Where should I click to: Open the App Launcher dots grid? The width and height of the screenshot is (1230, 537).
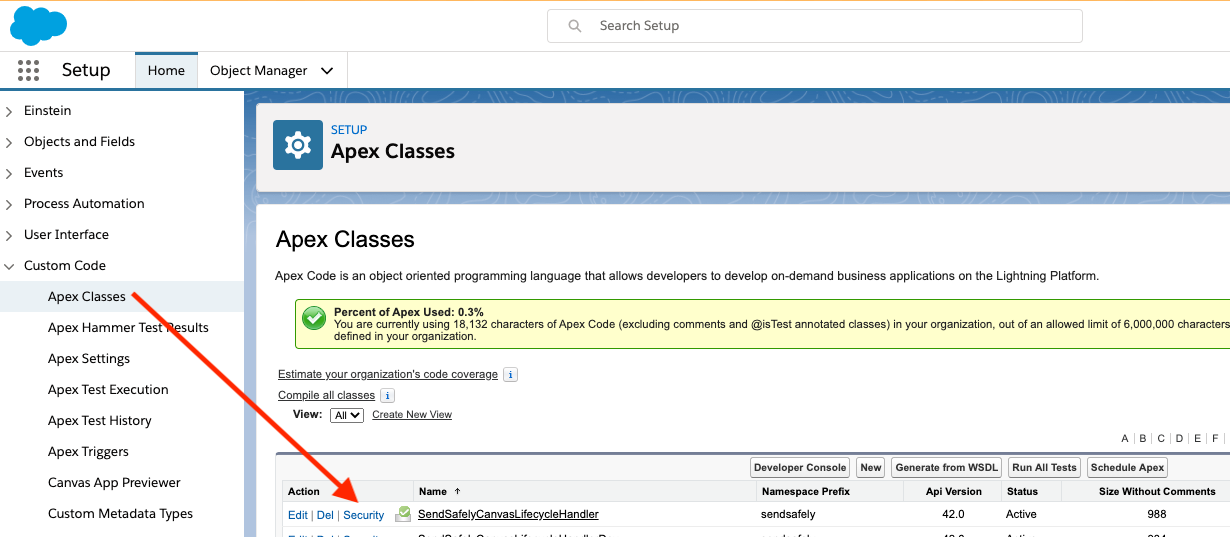click(x=28, y=70)
